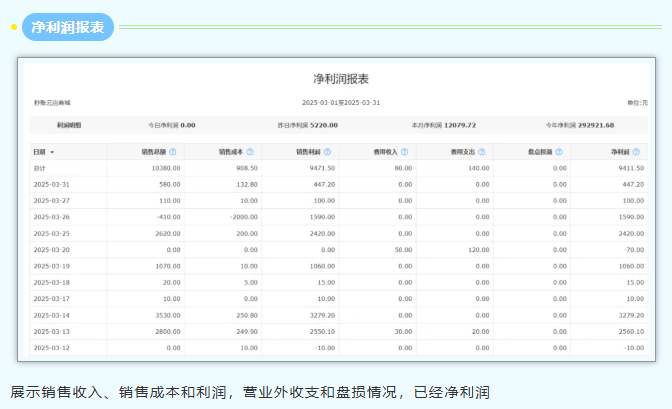
Task: Open the 2025-03-01至2025-03-31 date range selector
Action: pos(340,103)
